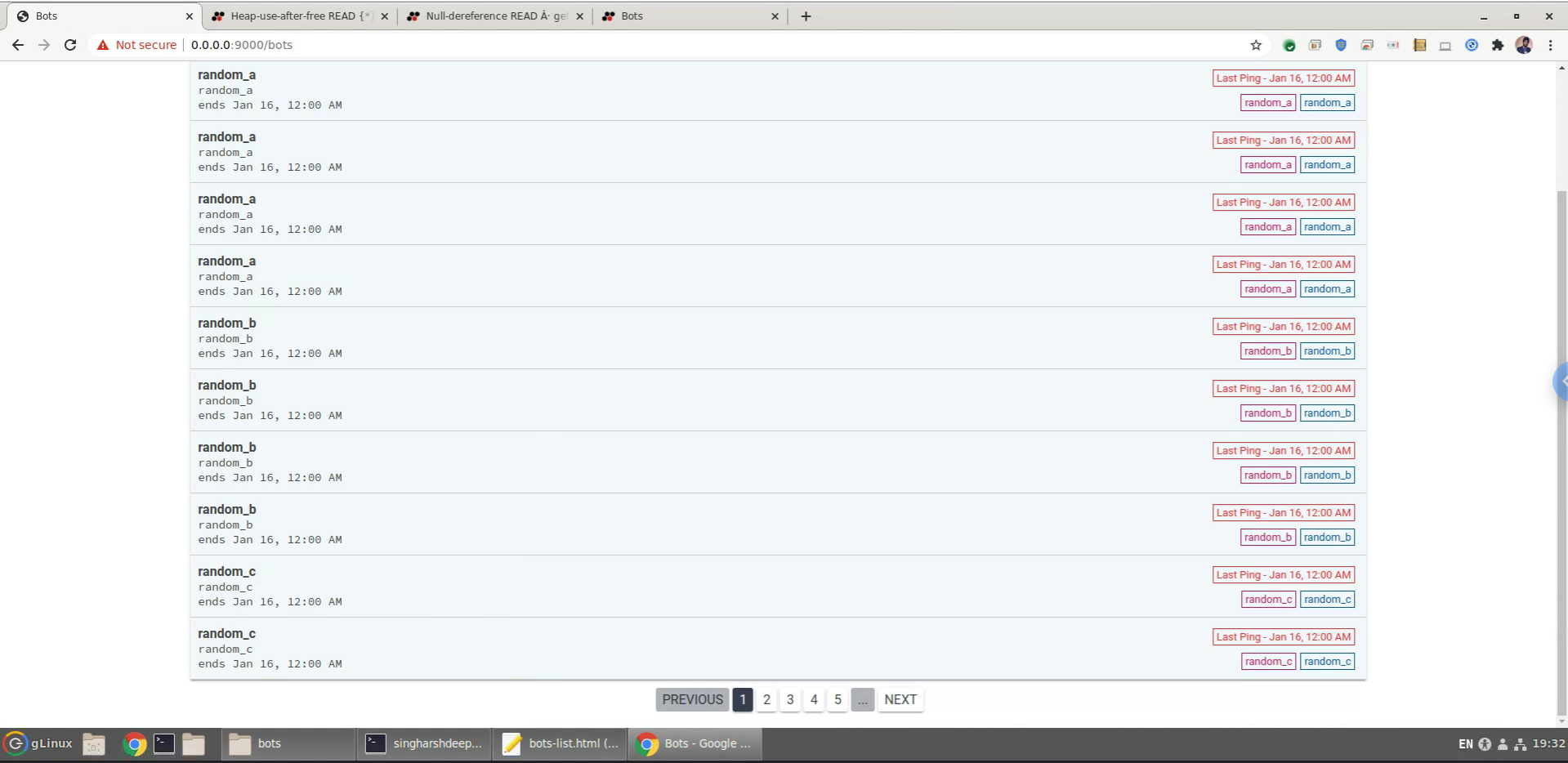
Task: Open the network icon in system tray
Action: point(1520,744)
